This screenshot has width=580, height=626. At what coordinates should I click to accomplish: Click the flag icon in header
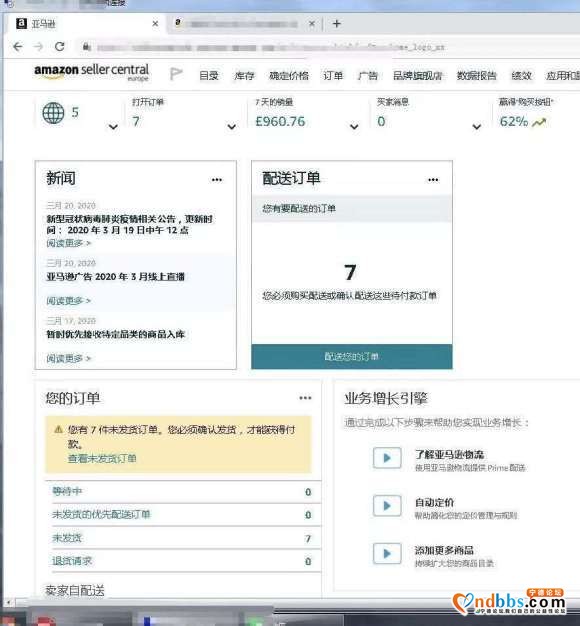pyautogui.click(x=176, y=73)
